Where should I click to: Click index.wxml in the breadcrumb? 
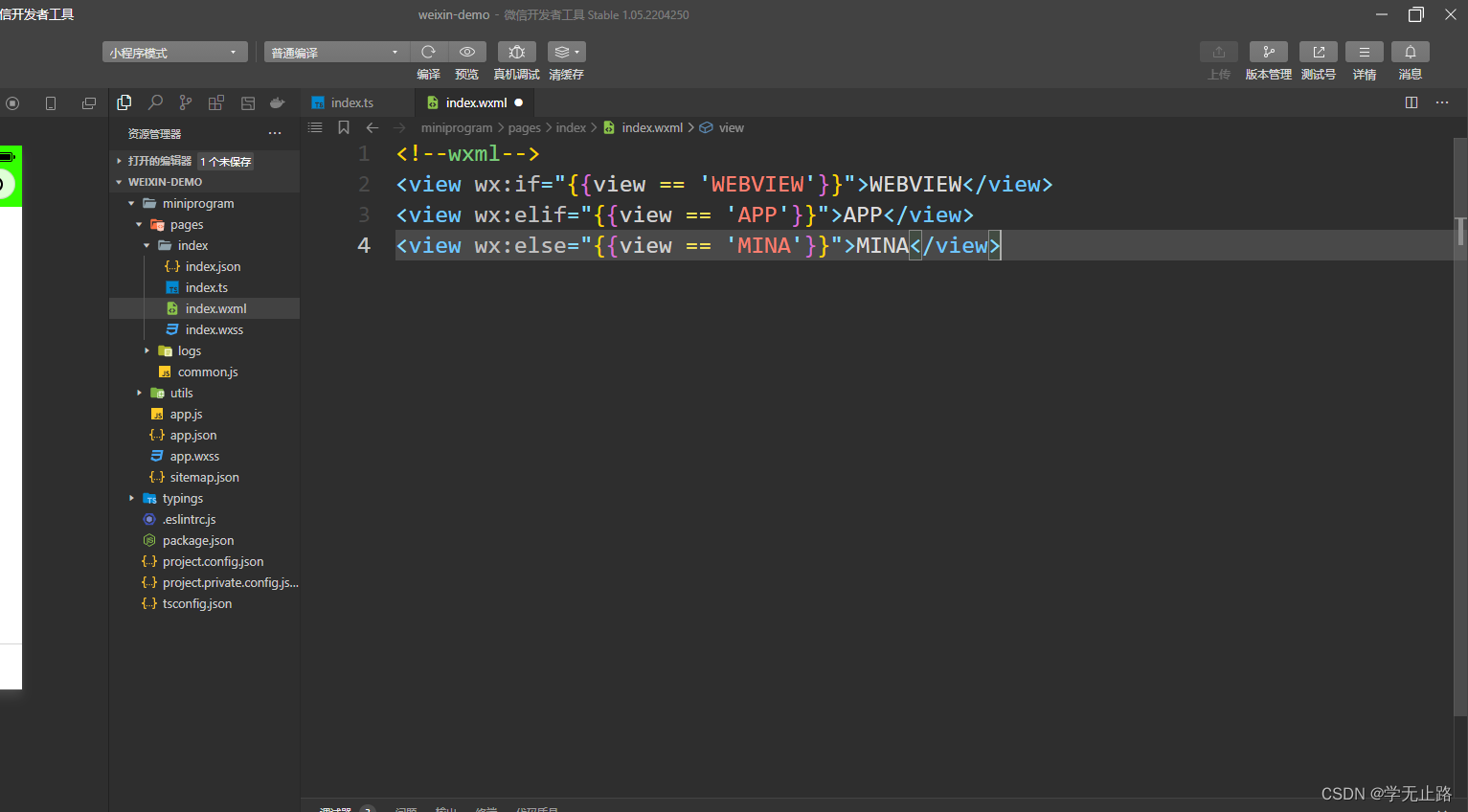coord(652,127)
